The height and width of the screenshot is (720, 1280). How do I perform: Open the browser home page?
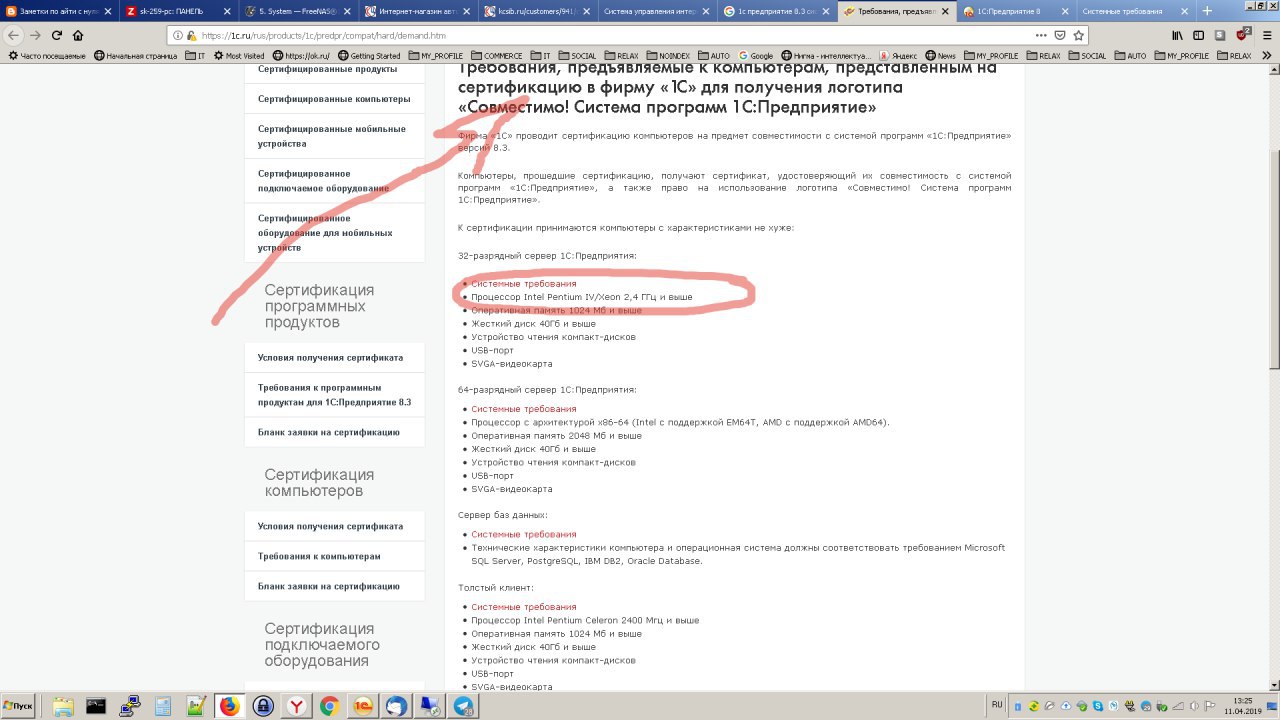pos(78,34)
